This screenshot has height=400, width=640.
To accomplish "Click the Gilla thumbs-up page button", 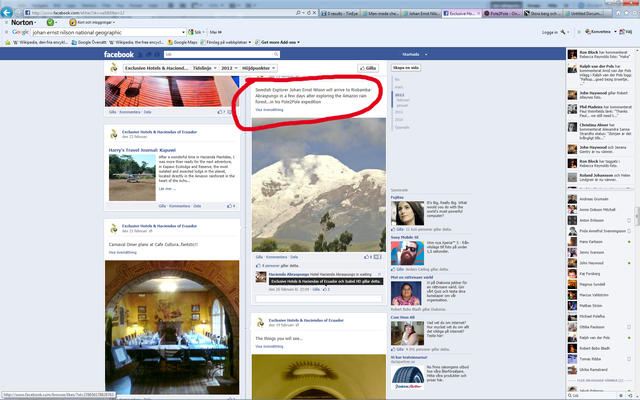I will (369, 67).
